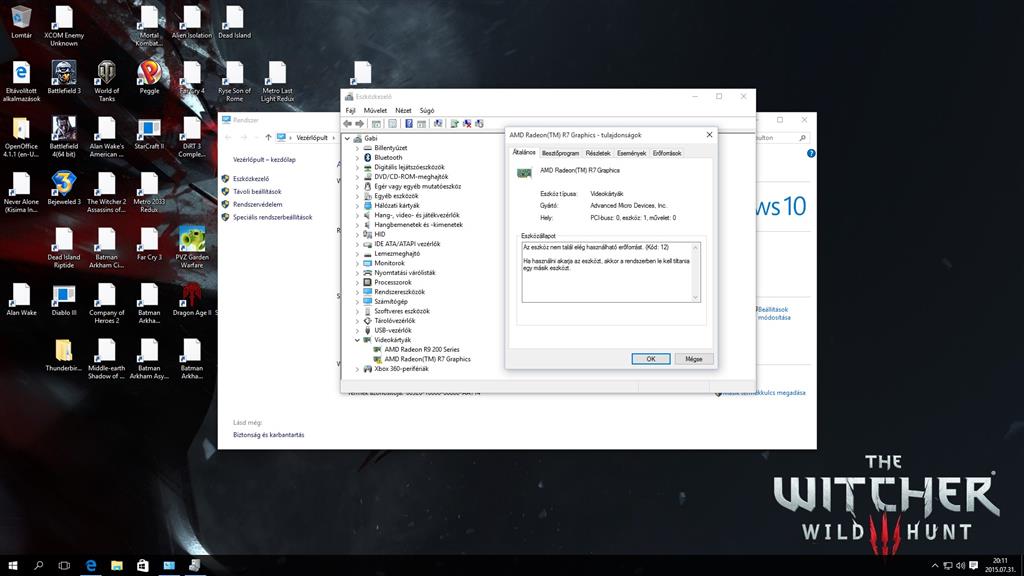Screen dimensions: 1024x576
Task: Expand the DVD/CD-ROM-meghajtók node
Action: [x=357, y=177]
